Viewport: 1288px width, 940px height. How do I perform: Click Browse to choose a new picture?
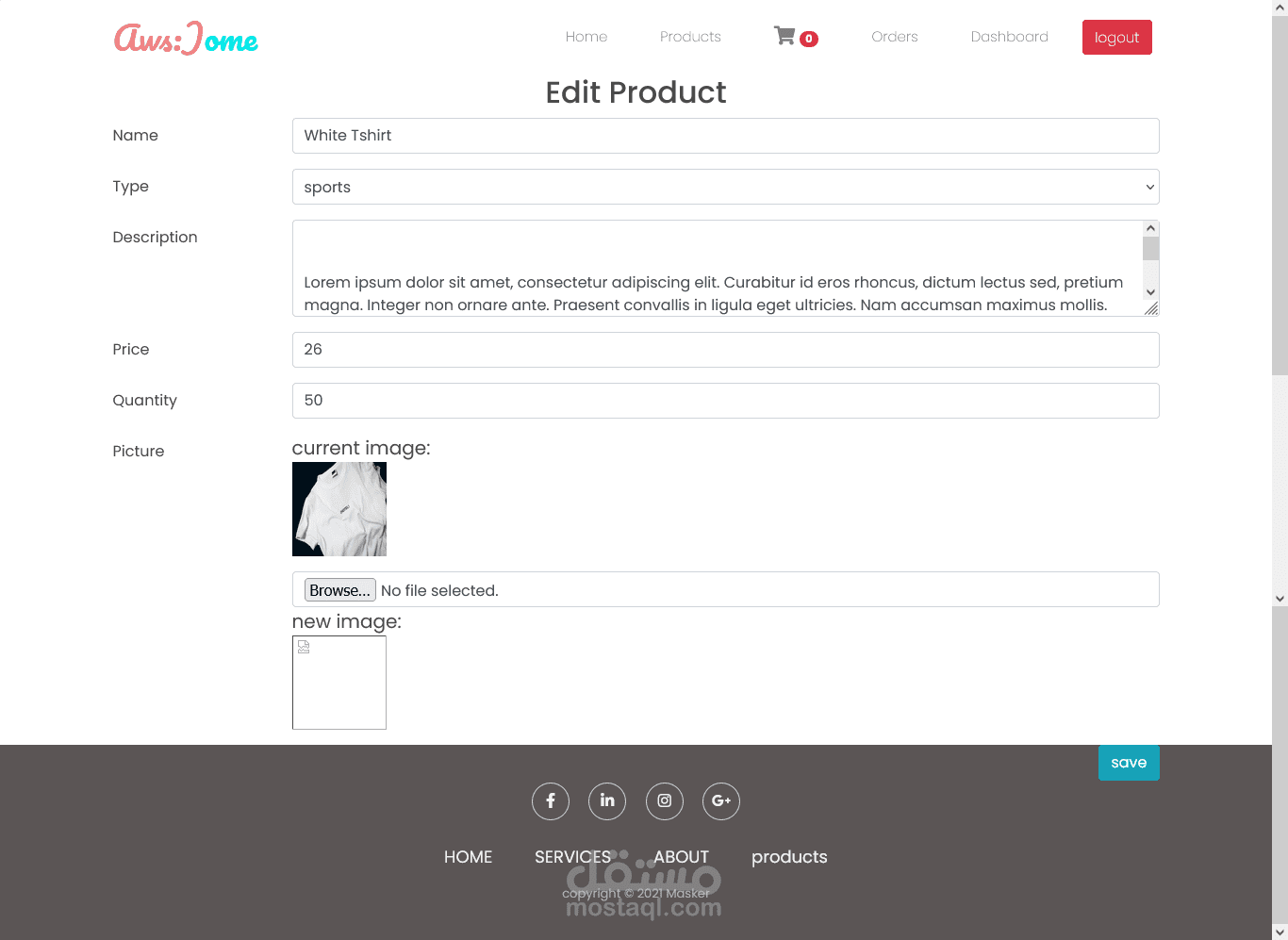tap(339, 589)
